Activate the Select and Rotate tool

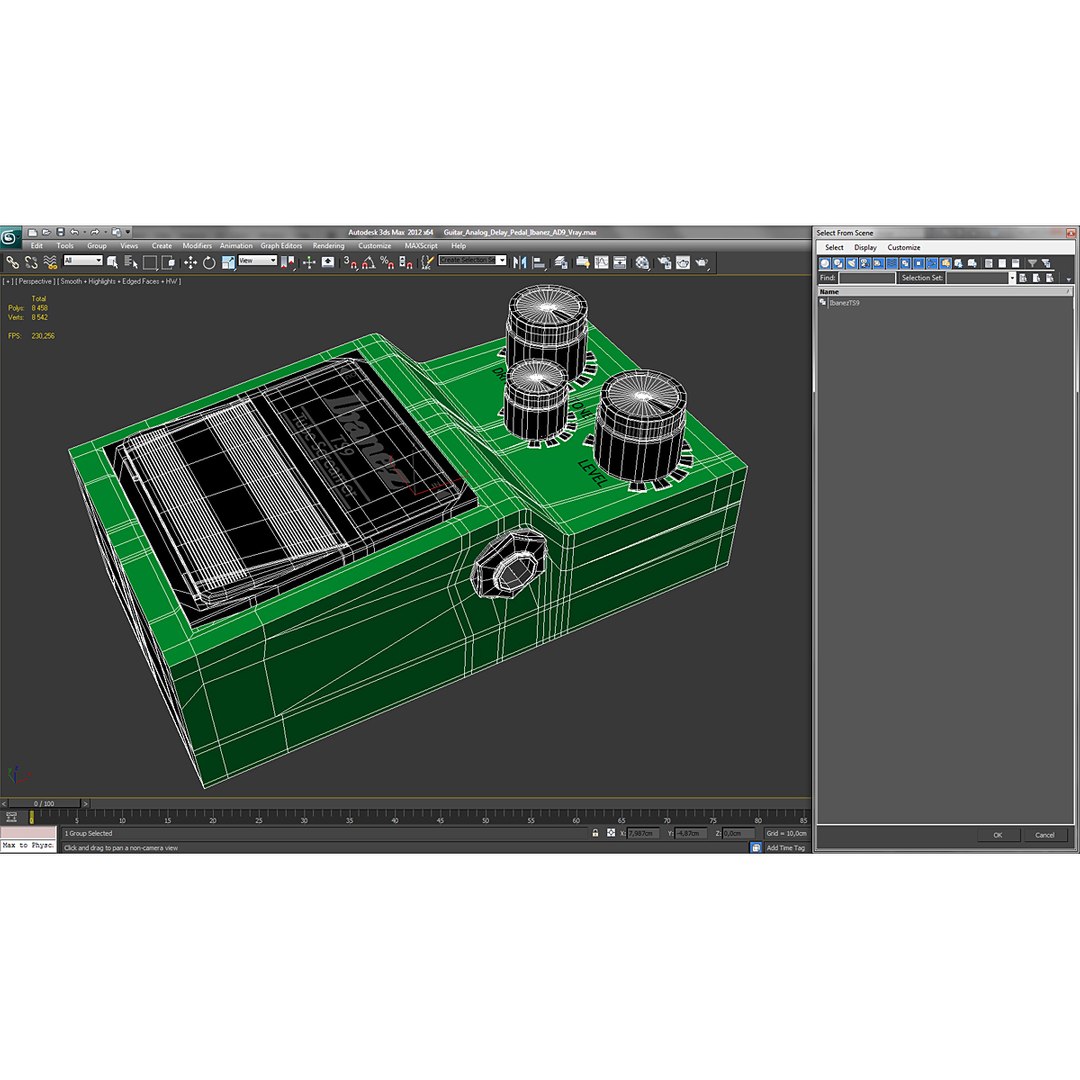coord(209,262)
